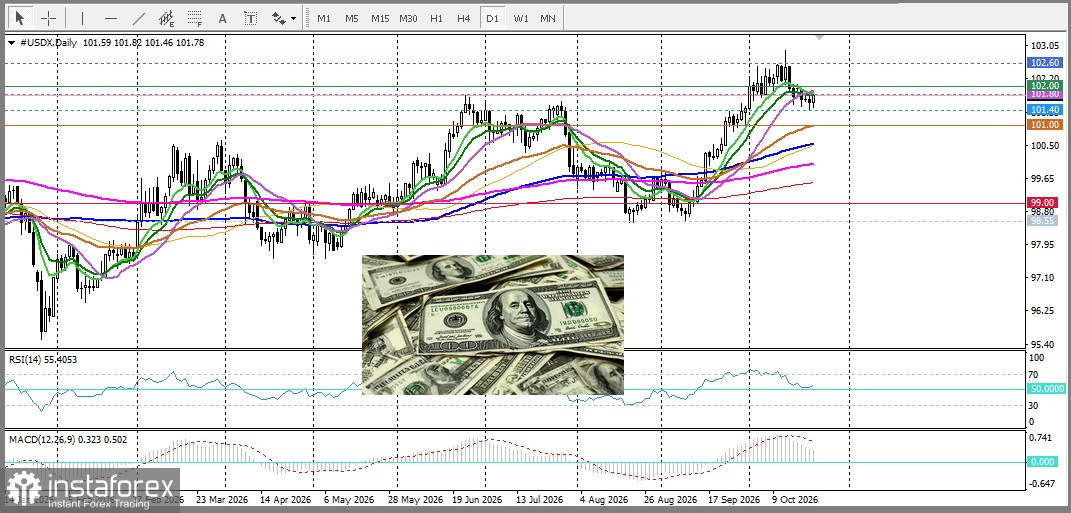
Task: Switch chart to H1 timeframe
Action: [x=436, y=18]
